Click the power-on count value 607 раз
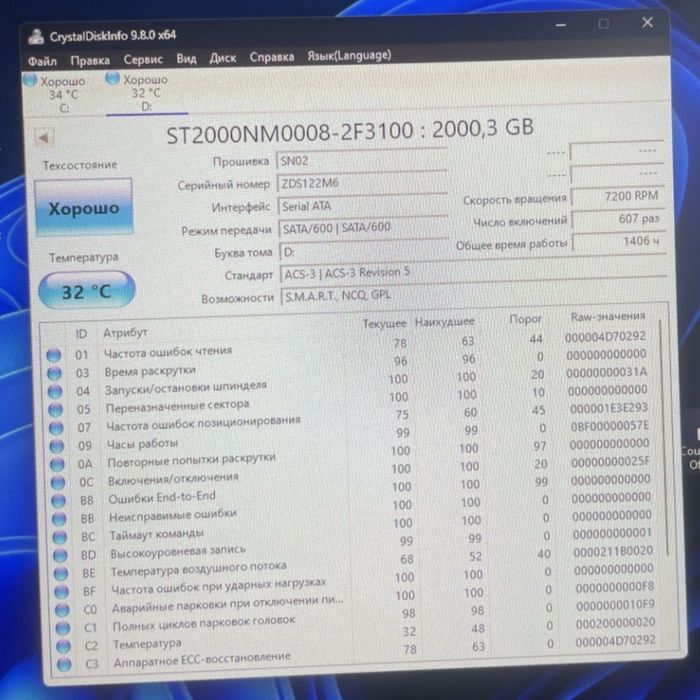This screenshot has height=700, width=700. (618, 219)
